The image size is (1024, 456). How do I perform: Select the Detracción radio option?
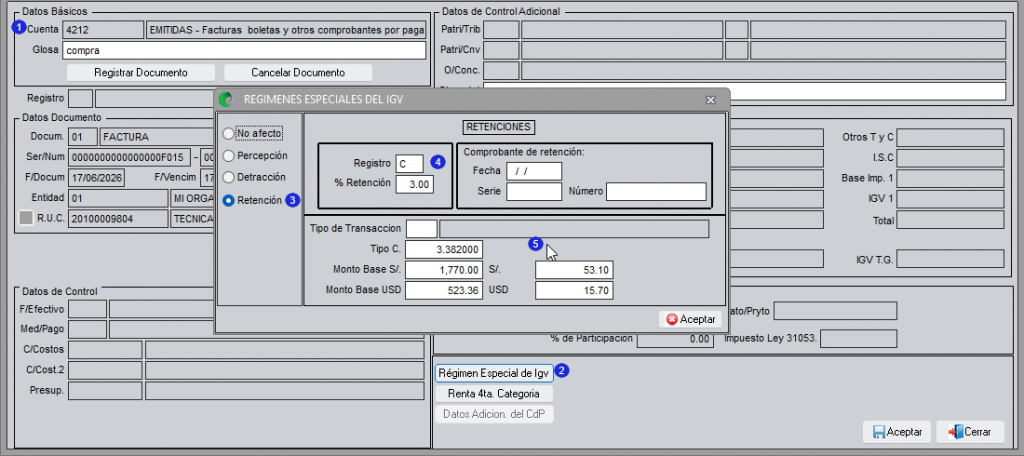click(x=255, y=177)
